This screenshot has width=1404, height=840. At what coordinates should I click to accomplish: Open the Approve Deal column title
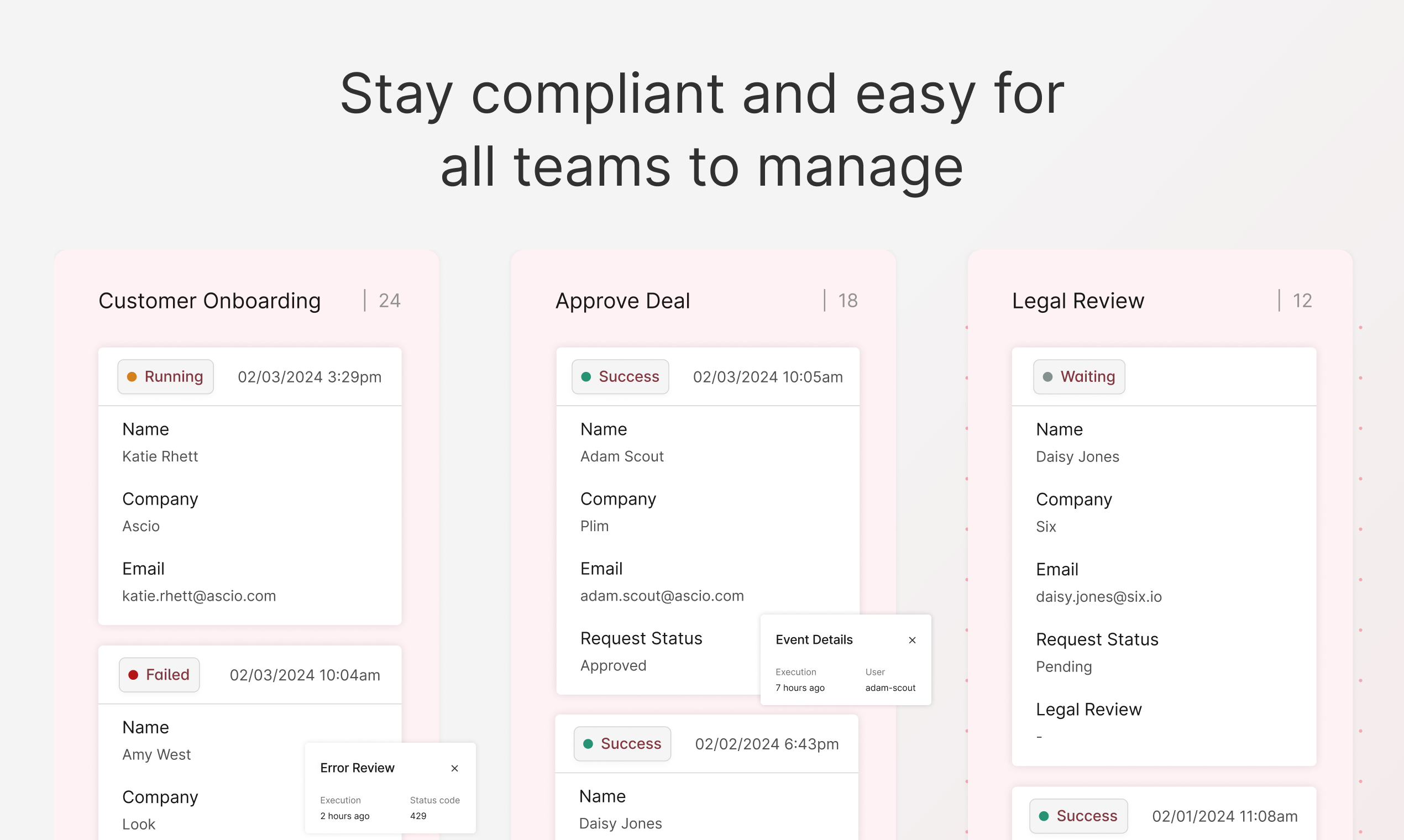623,301
